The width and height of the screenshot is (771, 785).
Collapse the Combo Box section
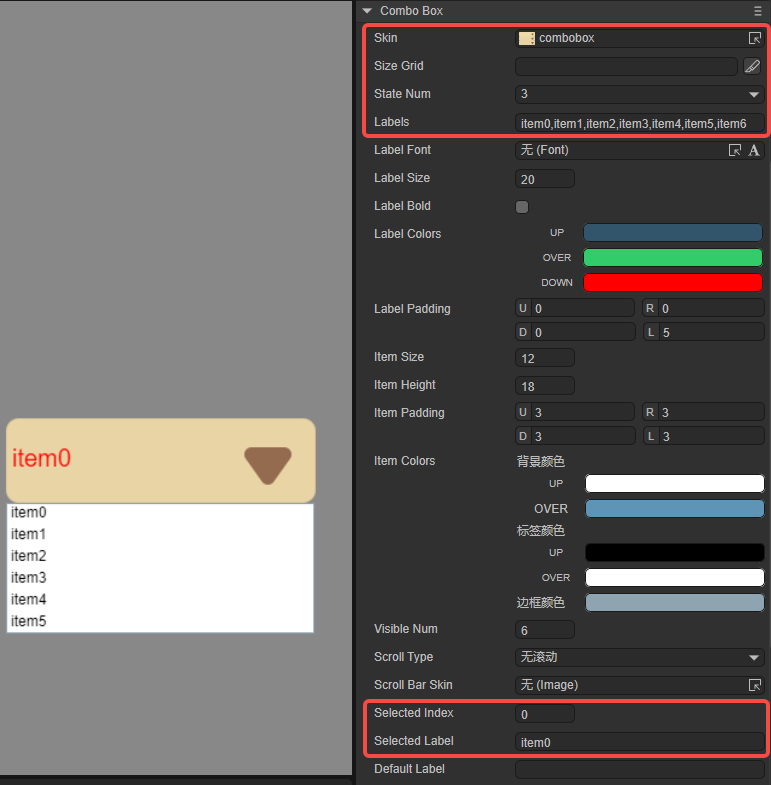pyautogui.click(x=367, y=11)
